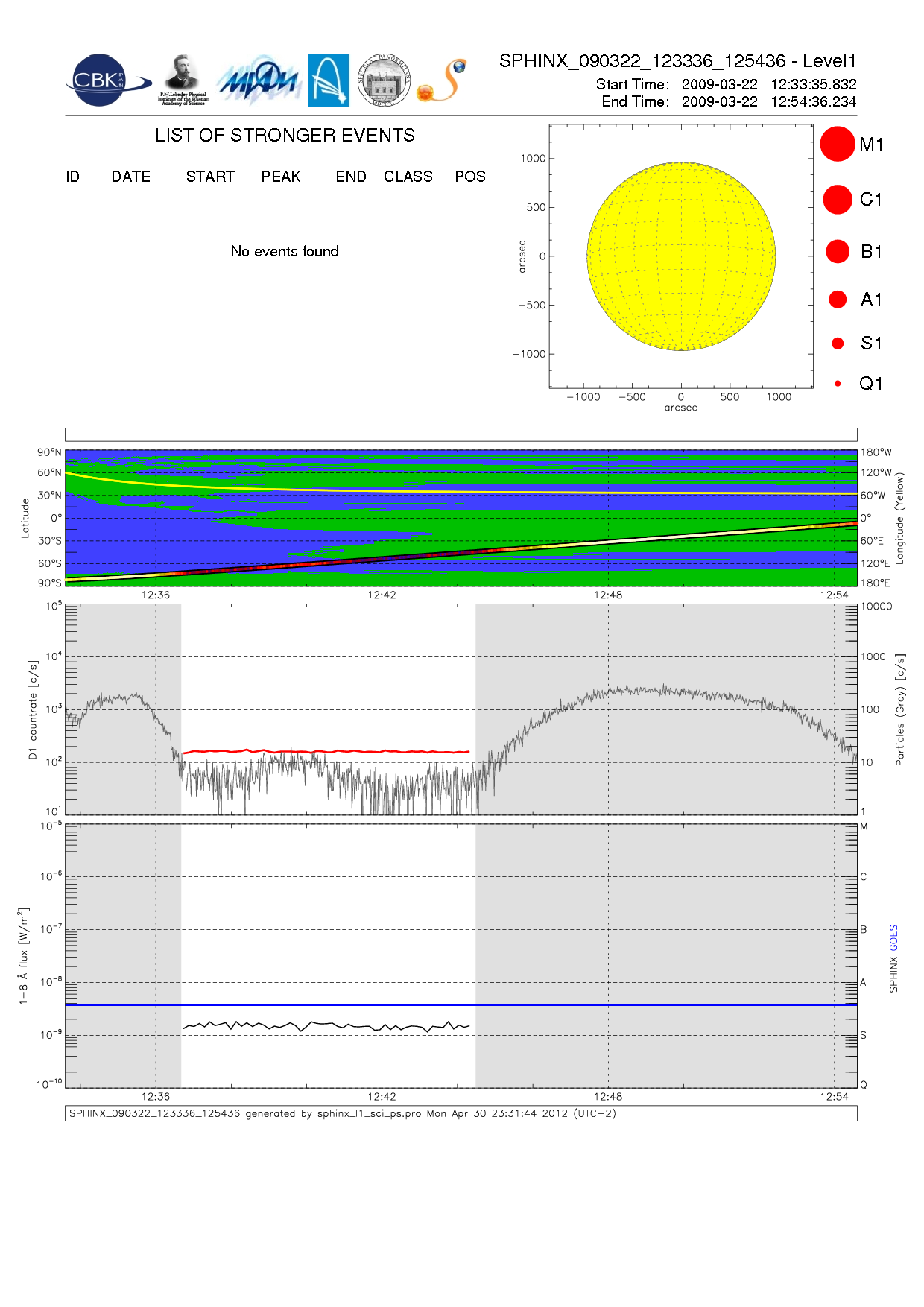Click the SPHINX file title text
924x1307 pixels.
[x=677, y=61]
